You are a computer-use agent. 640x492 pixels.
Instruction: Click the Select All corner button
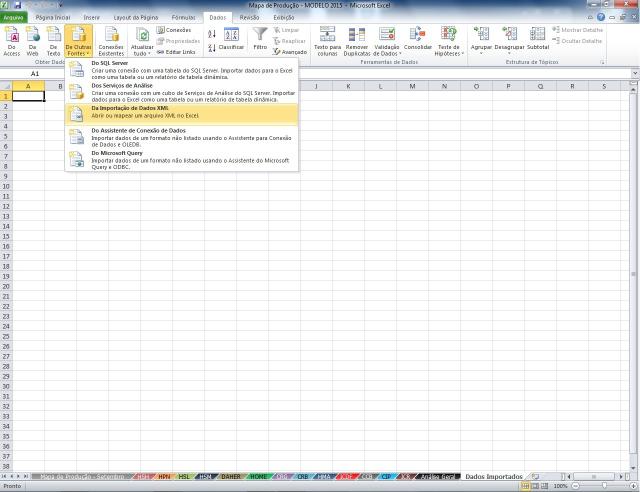pyautogui.click(x=6, y=86)
